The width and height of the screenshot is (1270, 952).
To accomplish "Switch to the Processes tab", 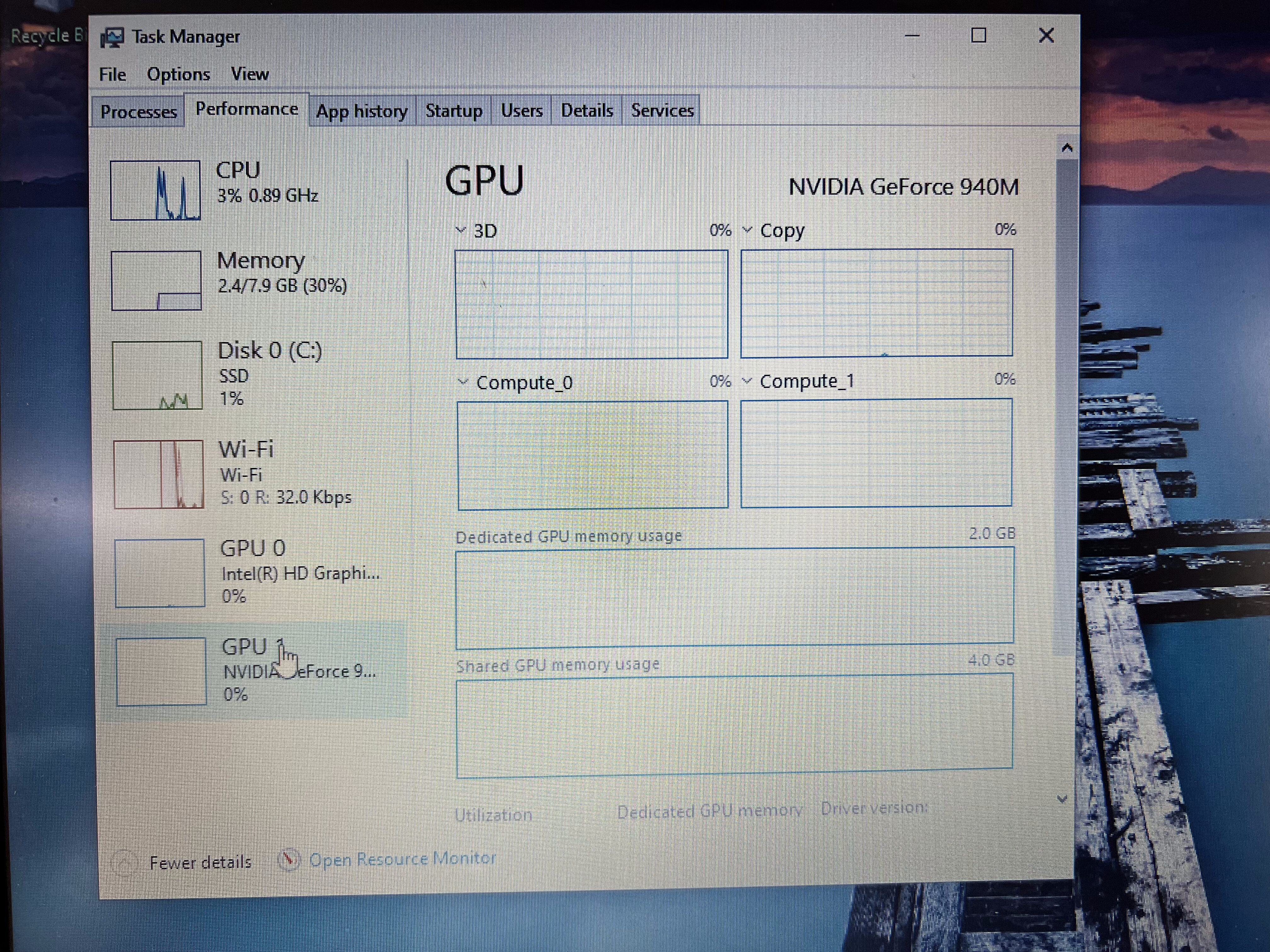I will 138,111.
